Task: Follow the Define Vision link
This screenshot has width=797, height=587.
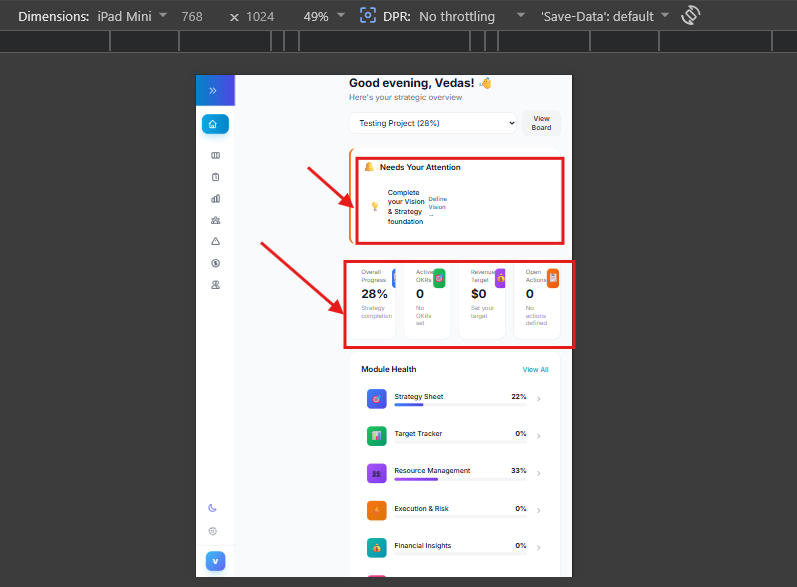Action: click(438, 207)
